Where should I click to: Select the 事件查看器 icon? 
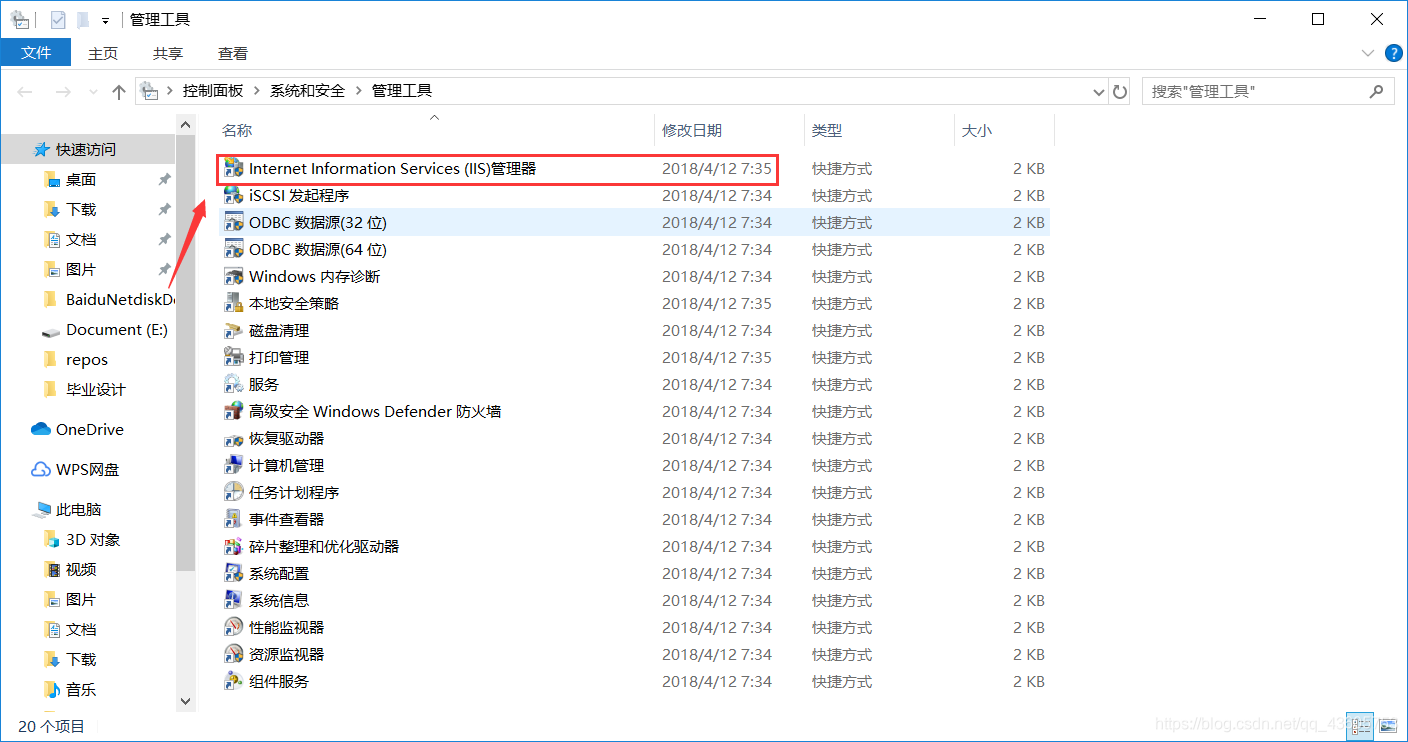pyautogui.click(x=233, y=519)
